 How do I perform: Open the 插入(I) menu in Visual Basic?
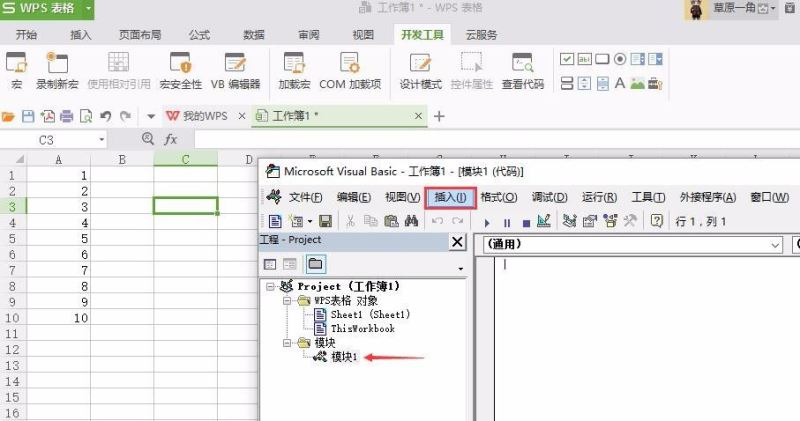click(450, 197)
